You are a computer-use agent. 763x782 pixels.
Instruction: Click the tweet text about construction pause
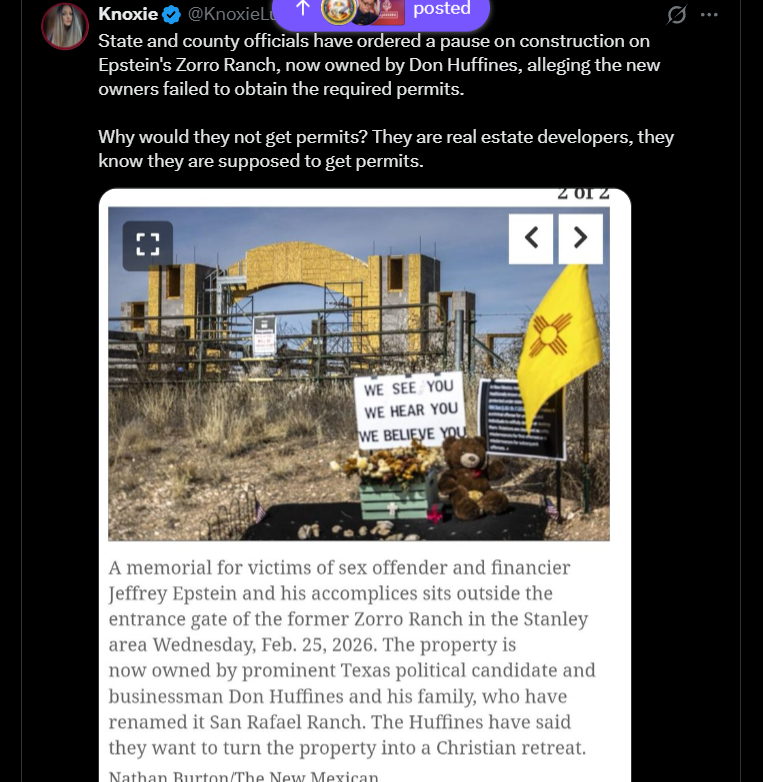(379, 65)
